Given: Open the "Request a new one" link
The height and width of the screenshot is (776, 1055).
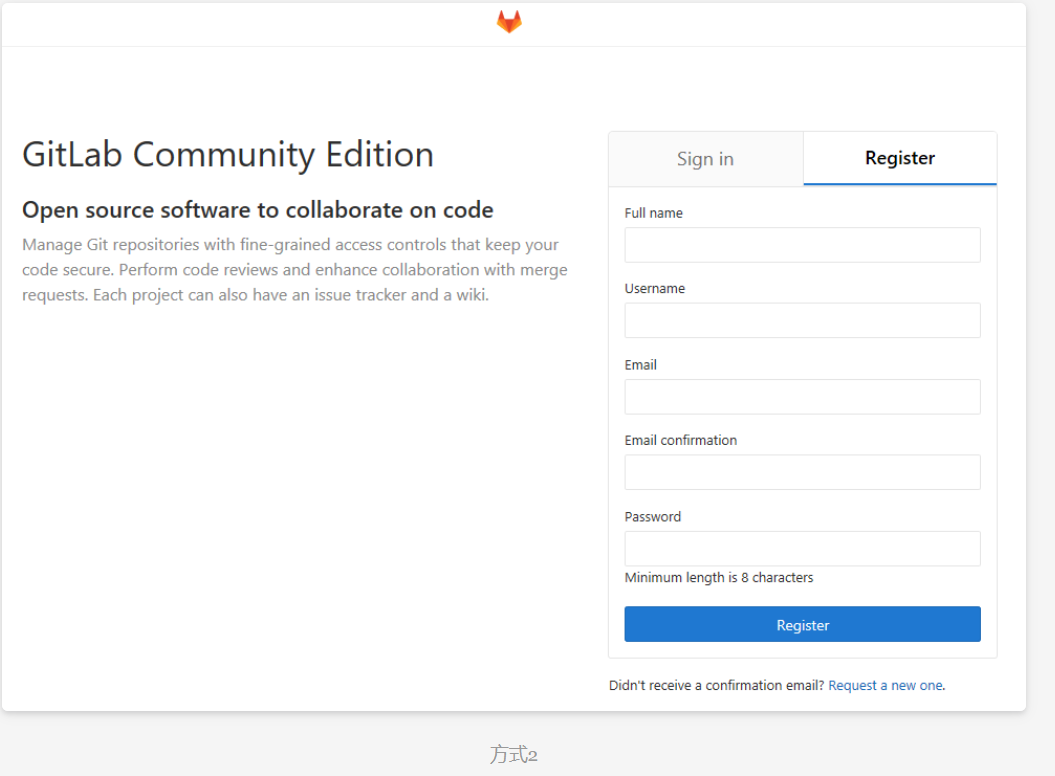Looking at the screenshot, I should tap(885, 685).
